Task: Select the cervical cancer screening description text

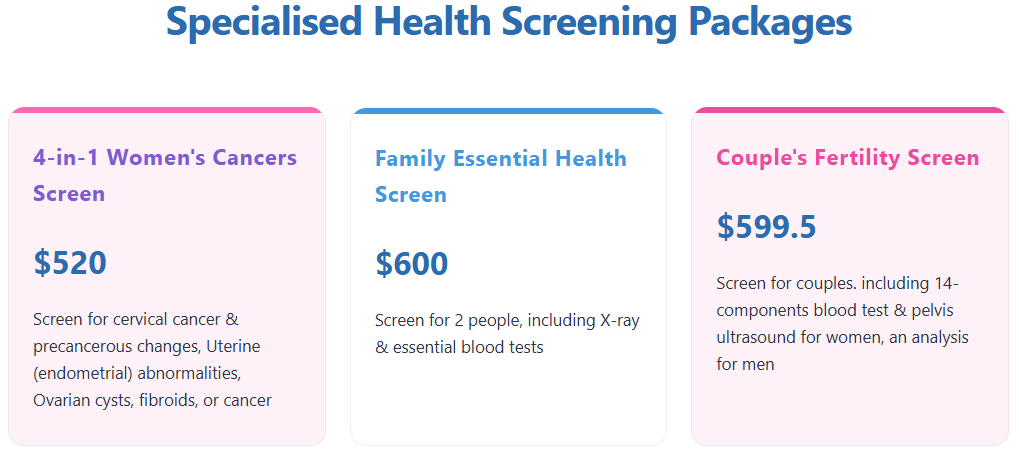Action: pos(153,360)
